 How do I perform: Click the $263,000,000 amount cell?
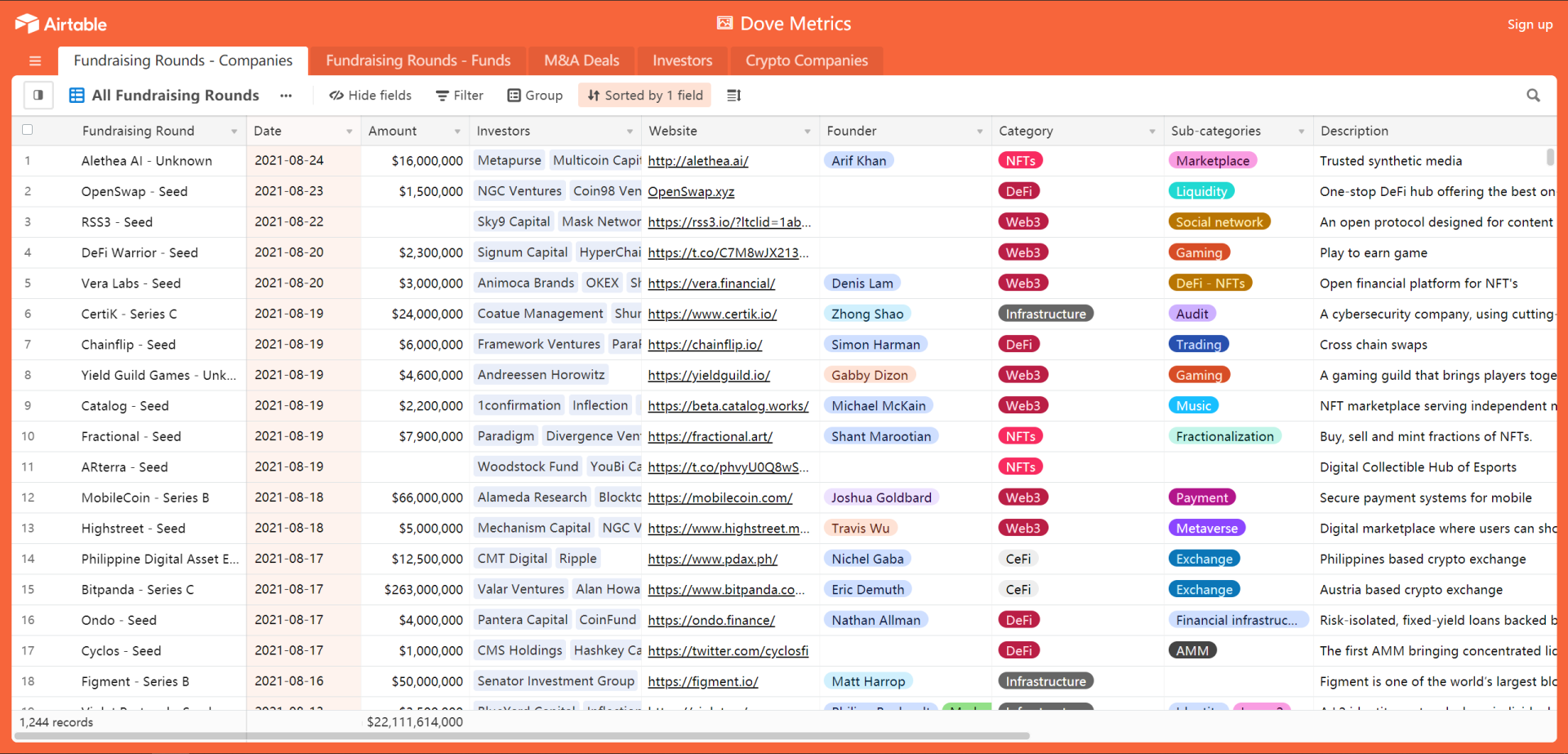tap(415, 590)
